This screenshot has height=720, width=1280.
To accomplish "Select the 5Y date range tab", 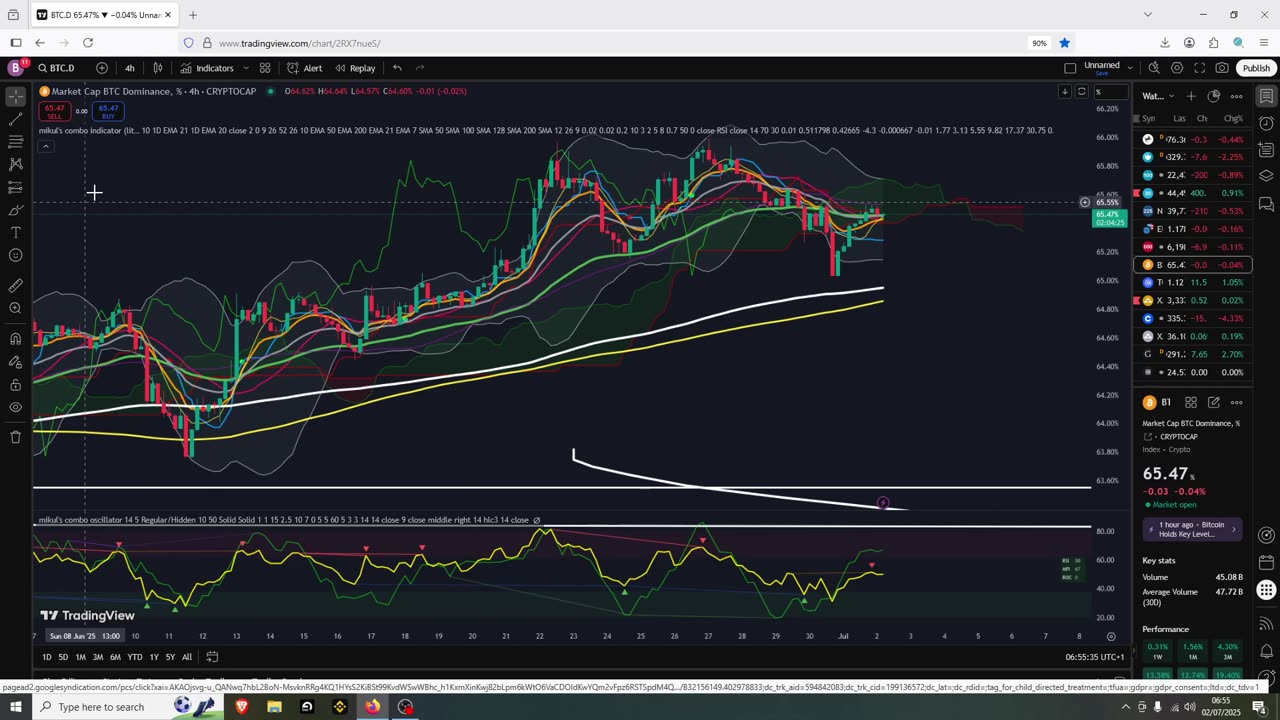I will [170, 657].
